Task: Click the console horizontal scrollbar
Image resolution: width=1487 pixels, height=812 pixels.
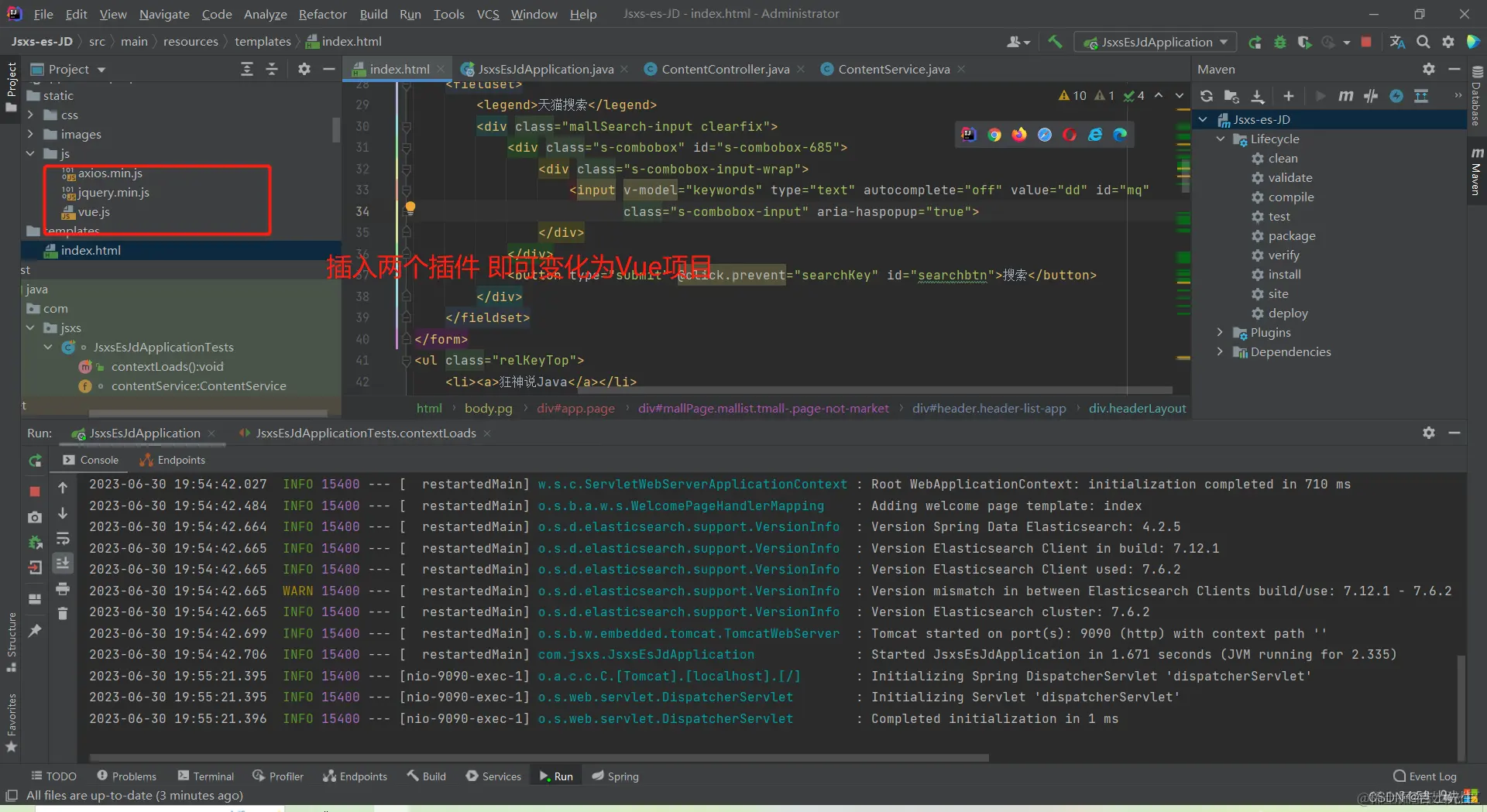Action: (539, 758)
